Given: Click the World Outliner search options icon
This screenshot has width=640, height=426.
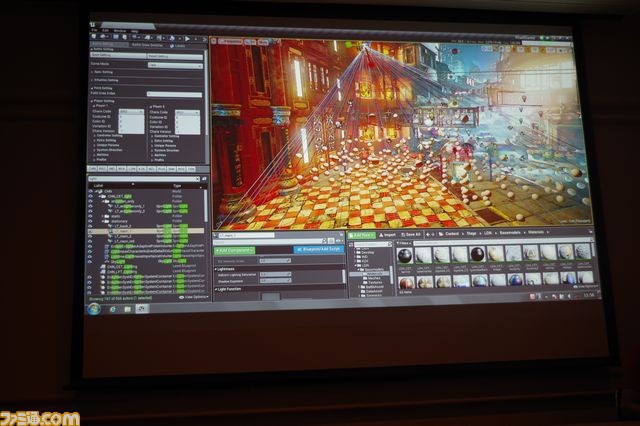Looking at the screenshot, I should click(204, 178).
